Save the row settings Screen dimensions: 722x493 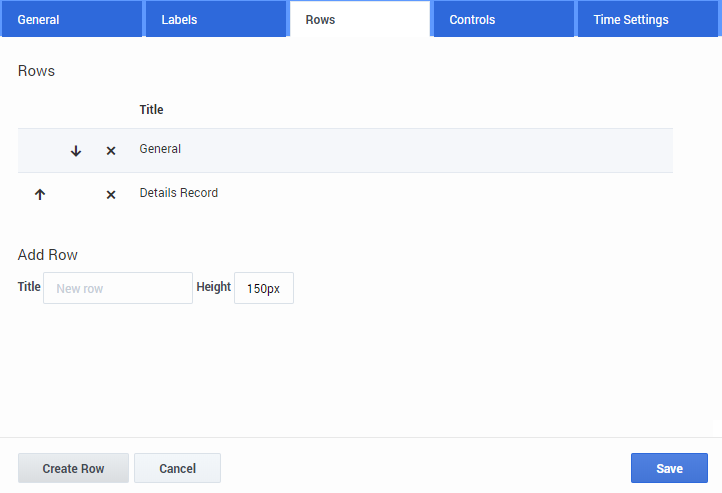[669, 468]
